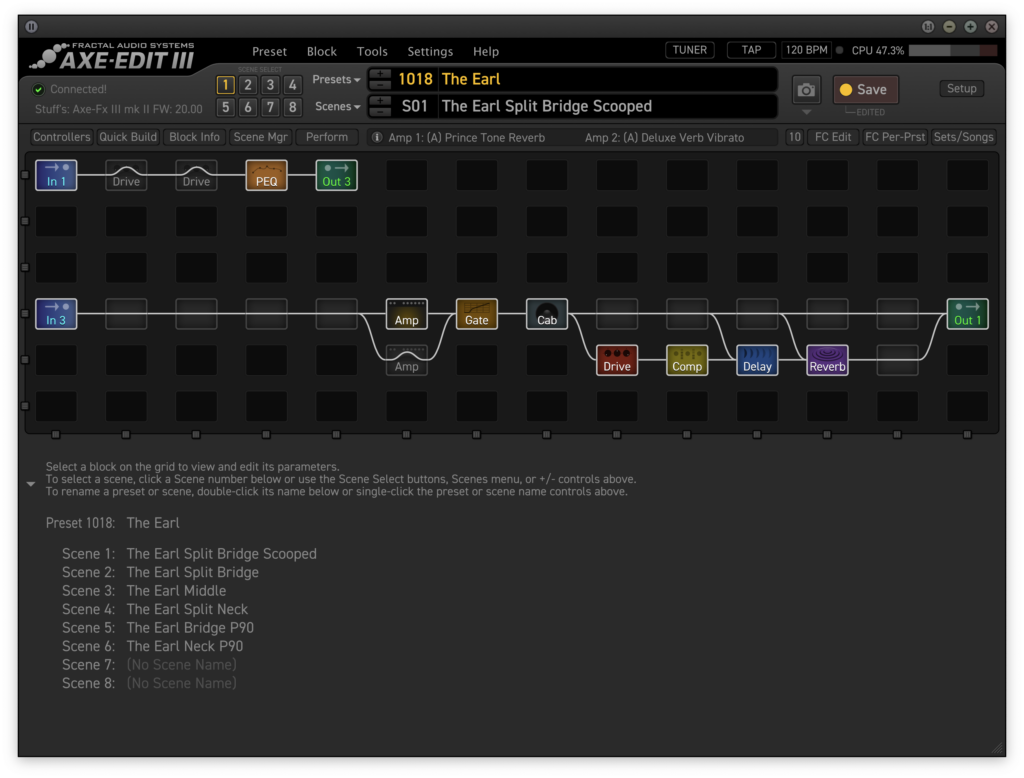Select the Cab block

(x=547, y=314)
